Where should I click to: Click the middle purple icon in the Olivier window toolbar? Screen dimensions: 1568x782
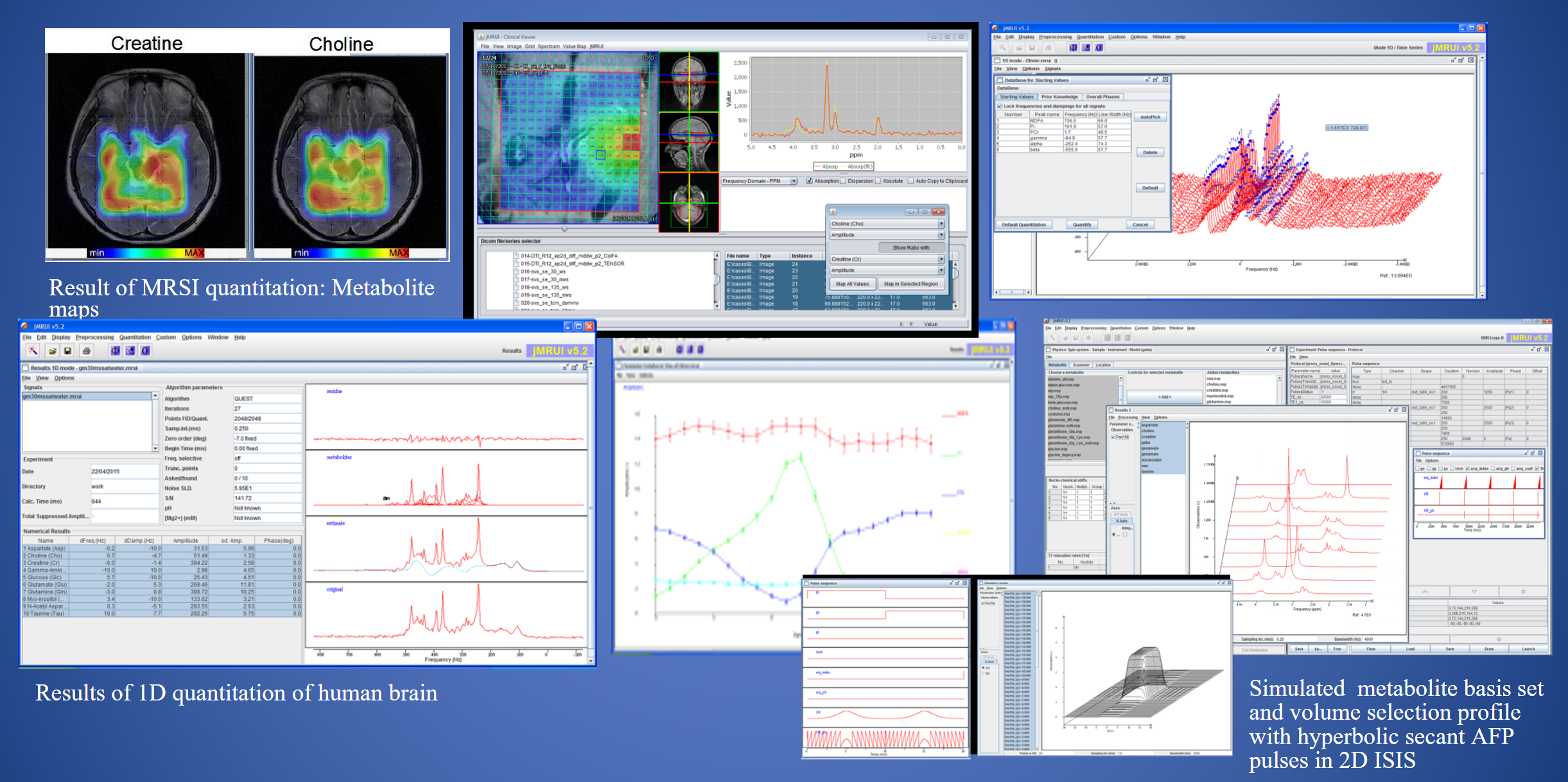[1086, 48]
